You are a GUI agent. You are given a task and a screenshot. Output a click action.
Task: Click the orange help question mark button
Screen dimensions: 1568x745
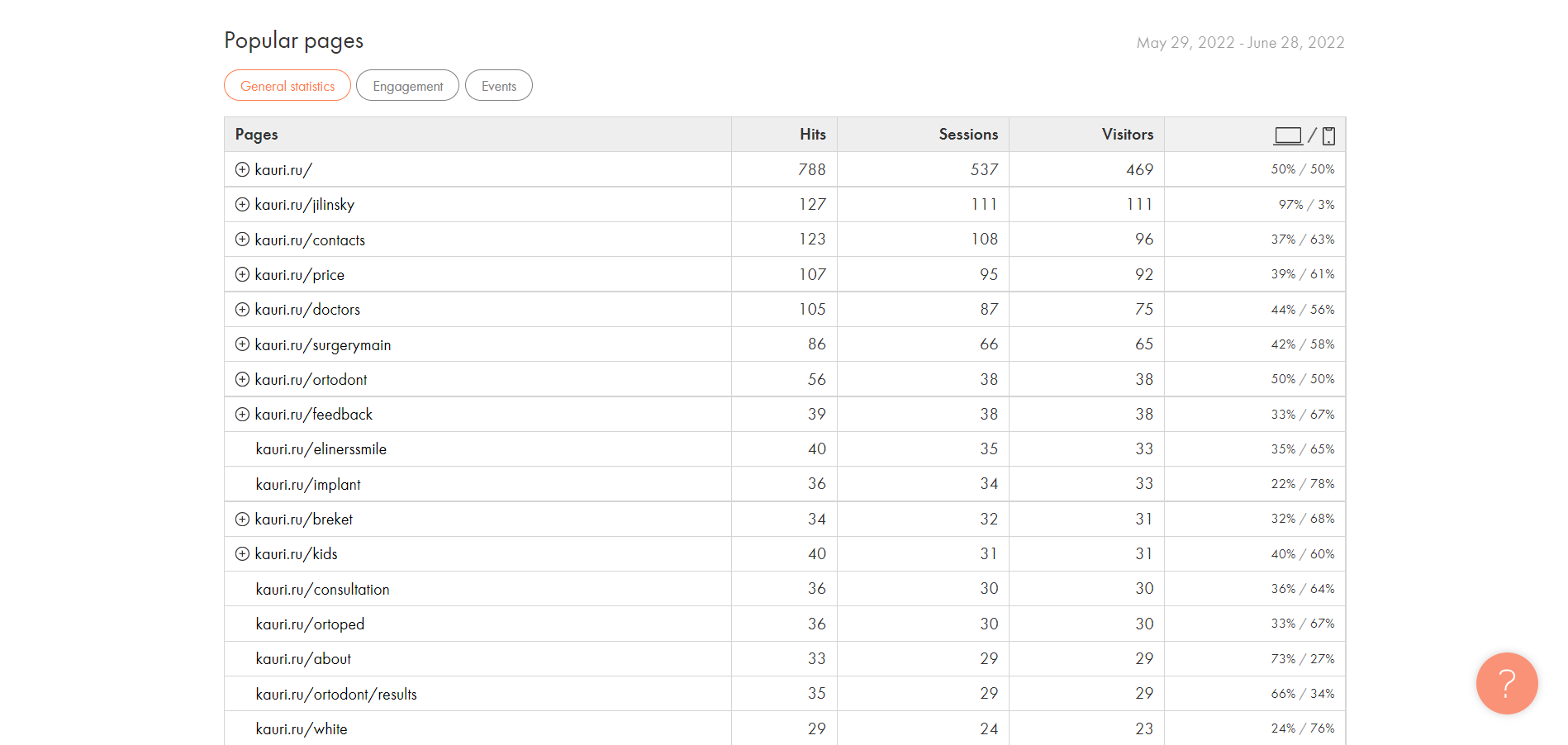pos(1506,683)
